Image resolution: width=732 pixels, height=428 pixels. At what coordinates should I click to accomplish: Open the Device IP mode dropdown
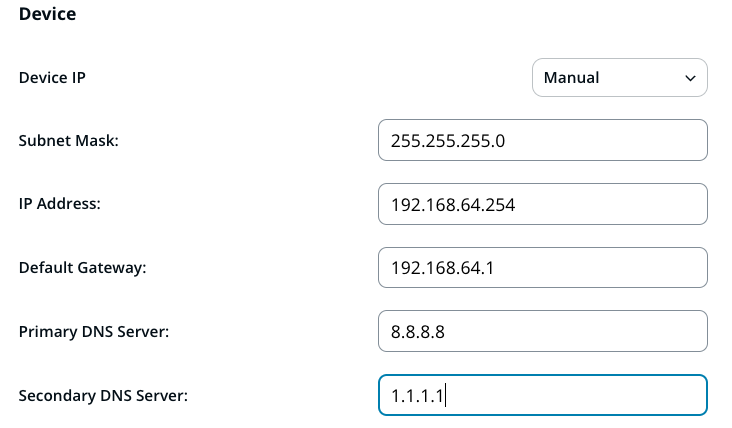[619, 78]
